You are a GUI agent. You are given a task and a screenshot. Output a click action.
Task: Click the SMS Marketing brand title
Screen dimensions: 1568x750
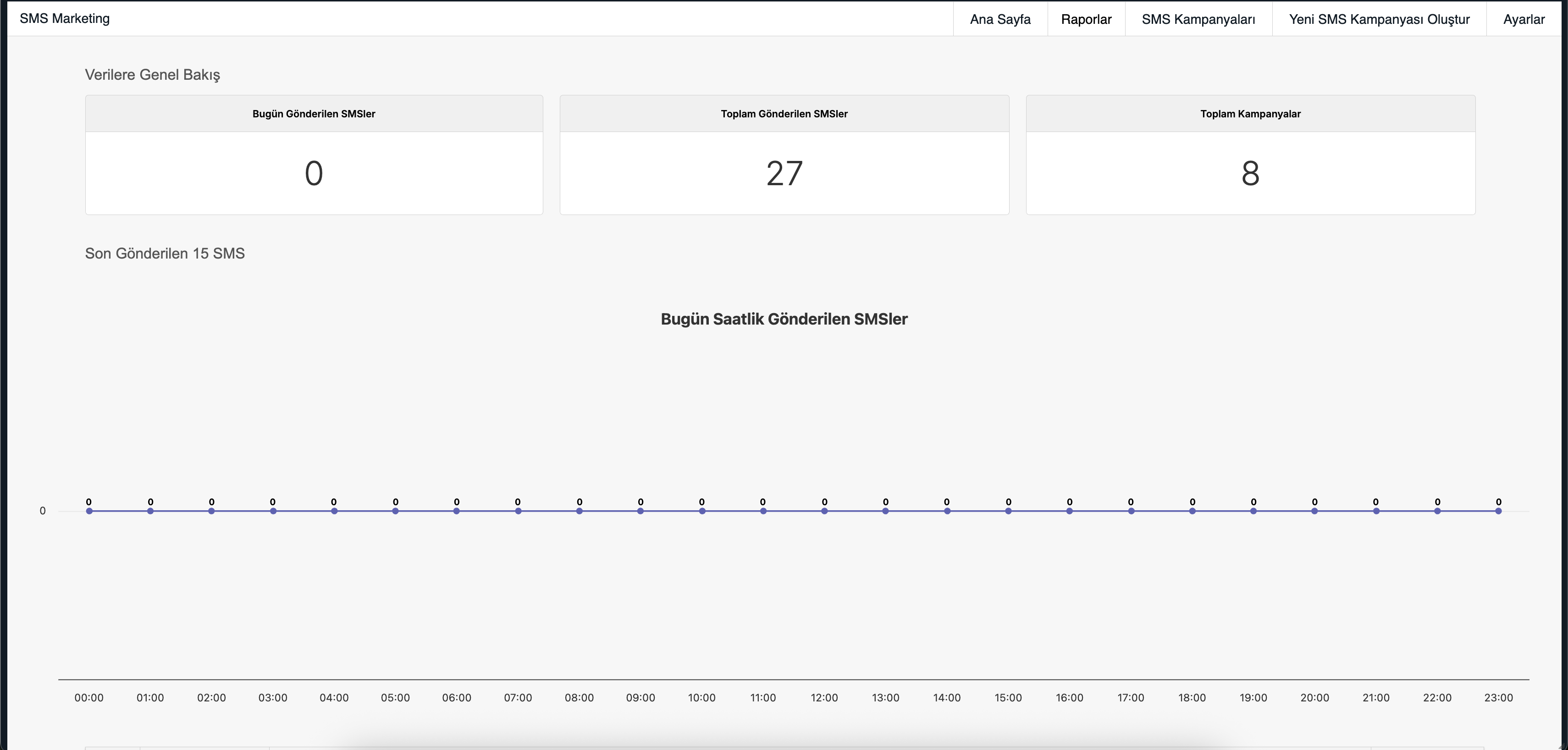click(x=65, y=18)
